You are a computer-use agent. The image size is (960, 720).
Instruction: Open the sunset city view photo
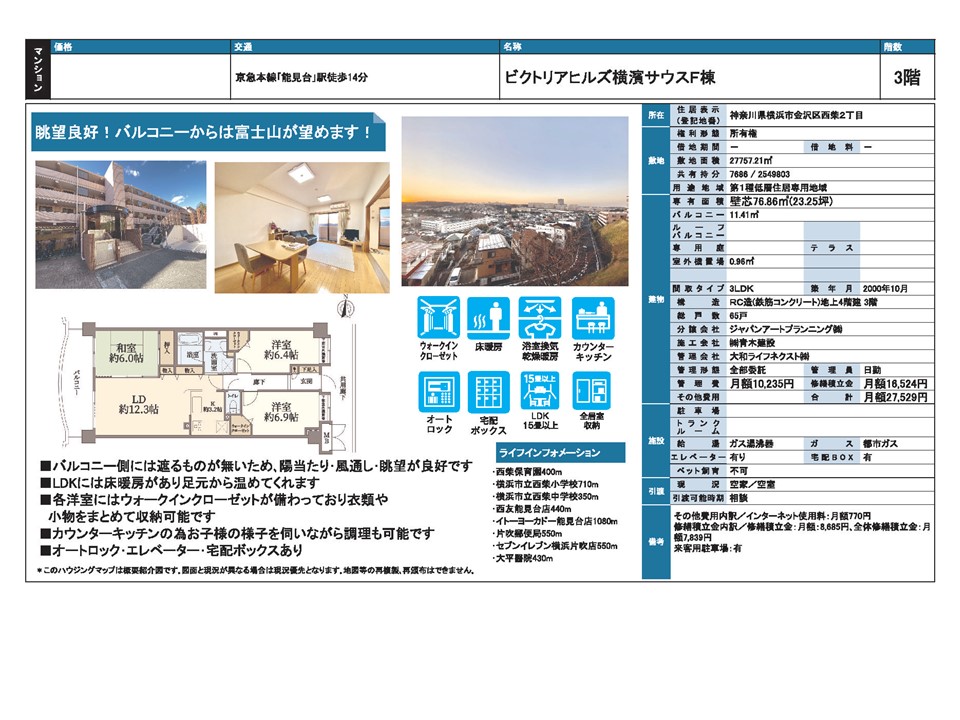point(514,202)
